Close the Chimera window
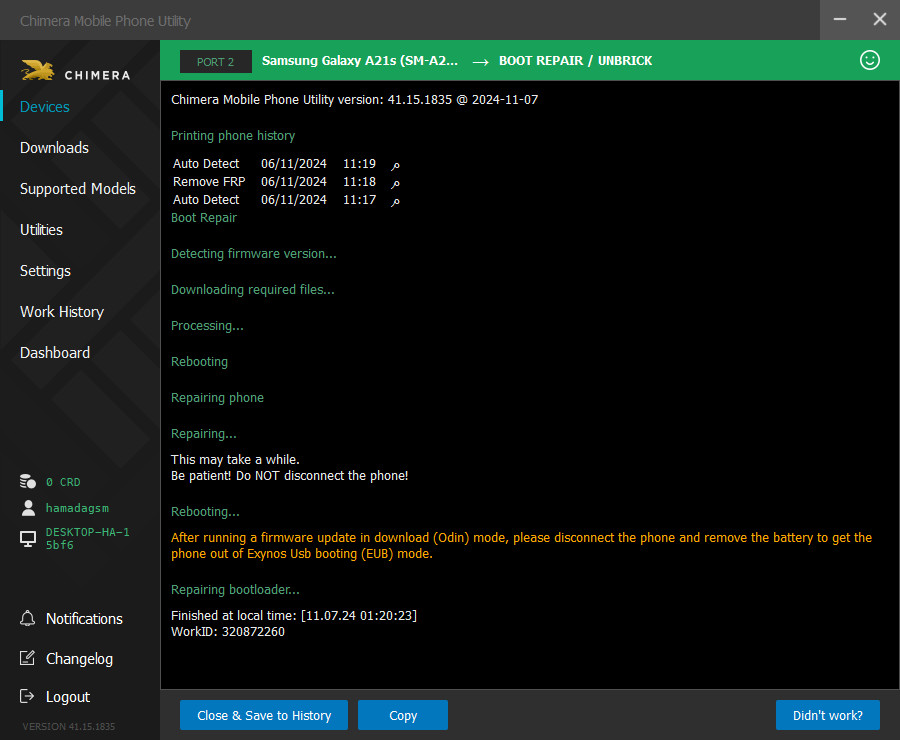This screenshot has width=900, height=740. (x=879, y=20)
